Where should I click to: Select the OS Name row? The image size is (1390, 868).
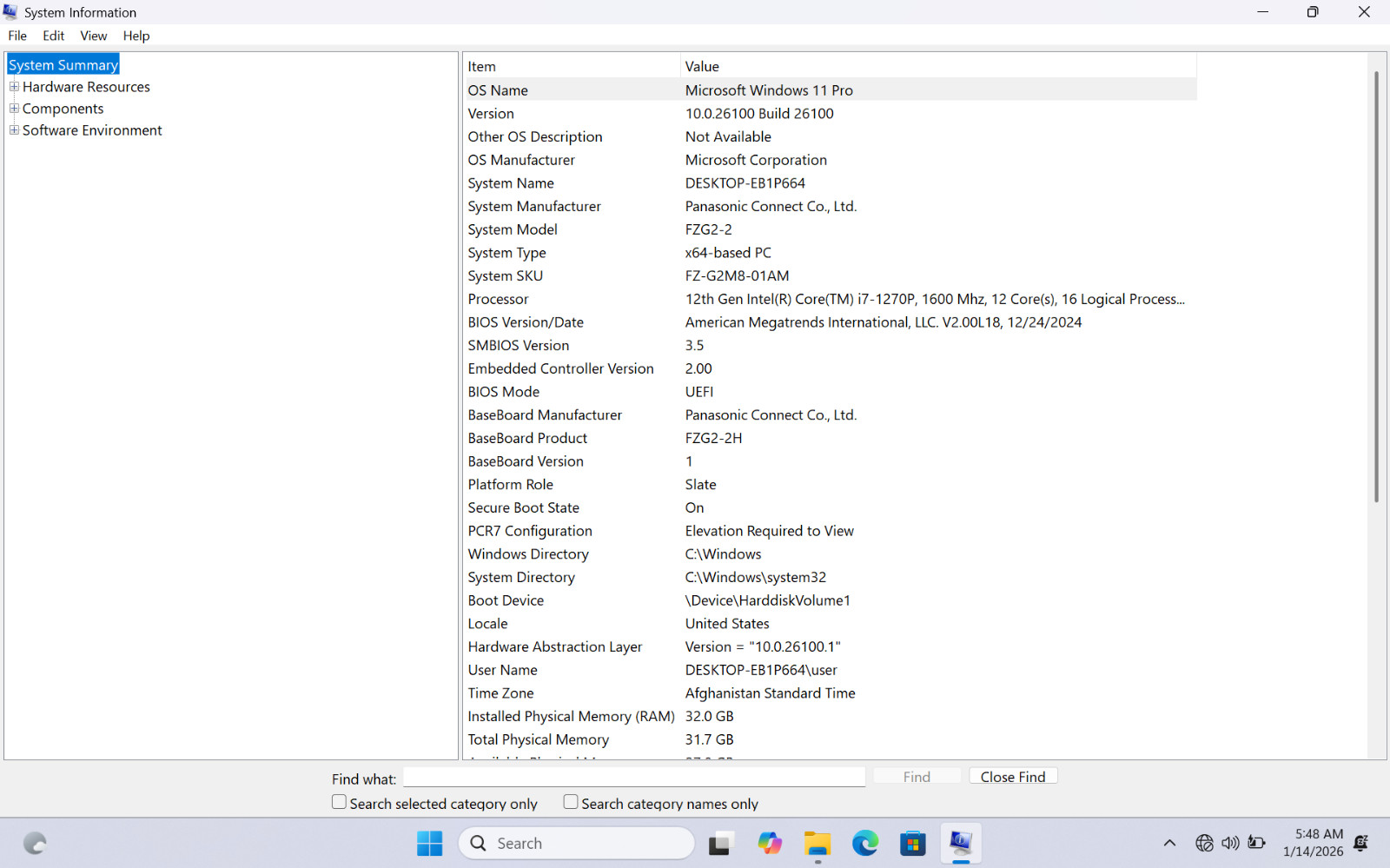[831, 90]
